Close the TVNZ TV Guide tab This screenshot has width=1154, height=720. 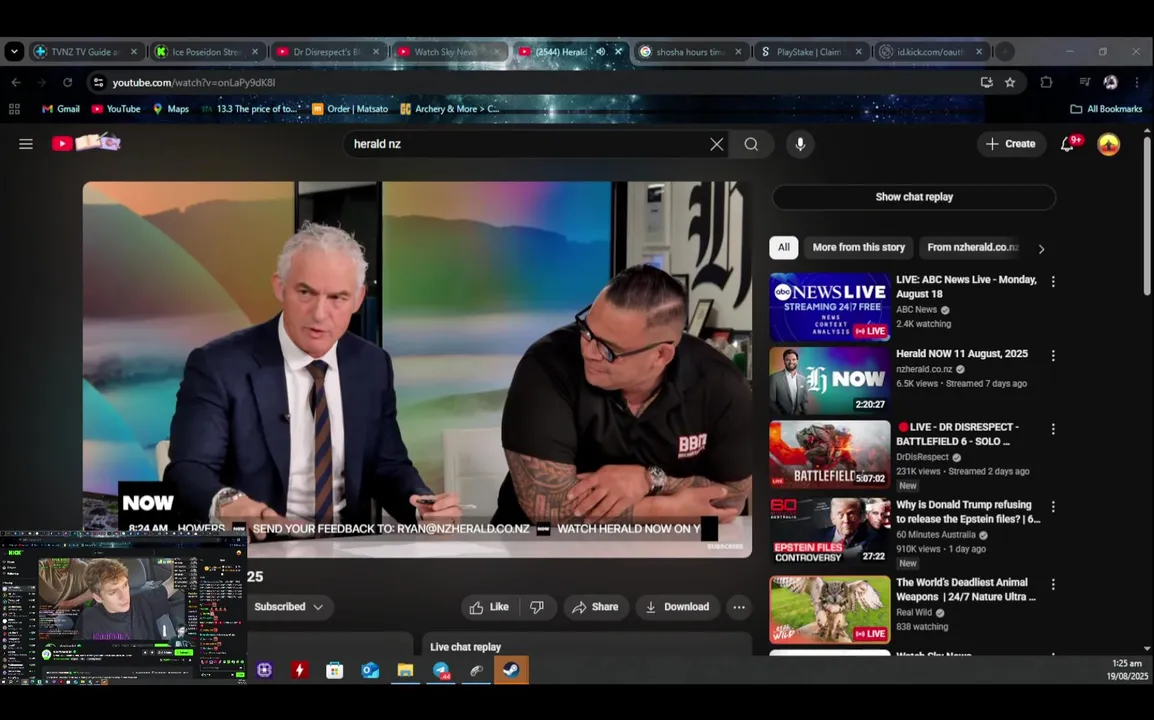click(134, 52)
